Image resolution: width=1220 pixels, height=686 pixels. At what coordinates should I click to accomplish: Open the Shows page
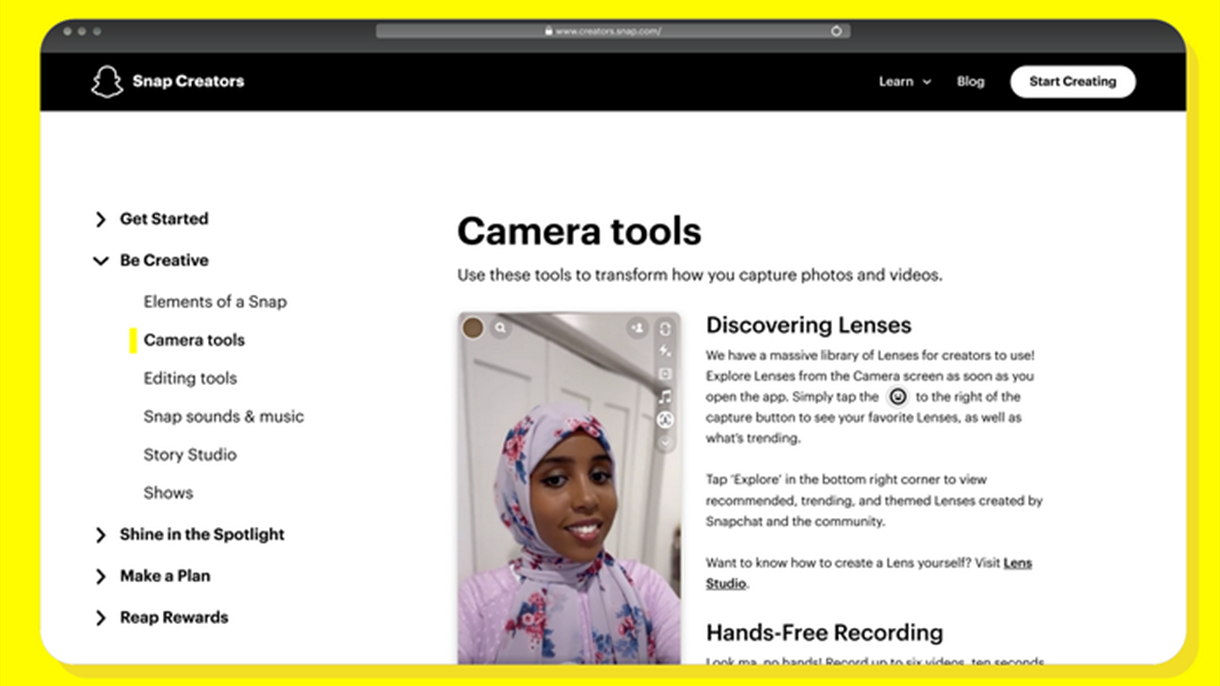point(168,492)
